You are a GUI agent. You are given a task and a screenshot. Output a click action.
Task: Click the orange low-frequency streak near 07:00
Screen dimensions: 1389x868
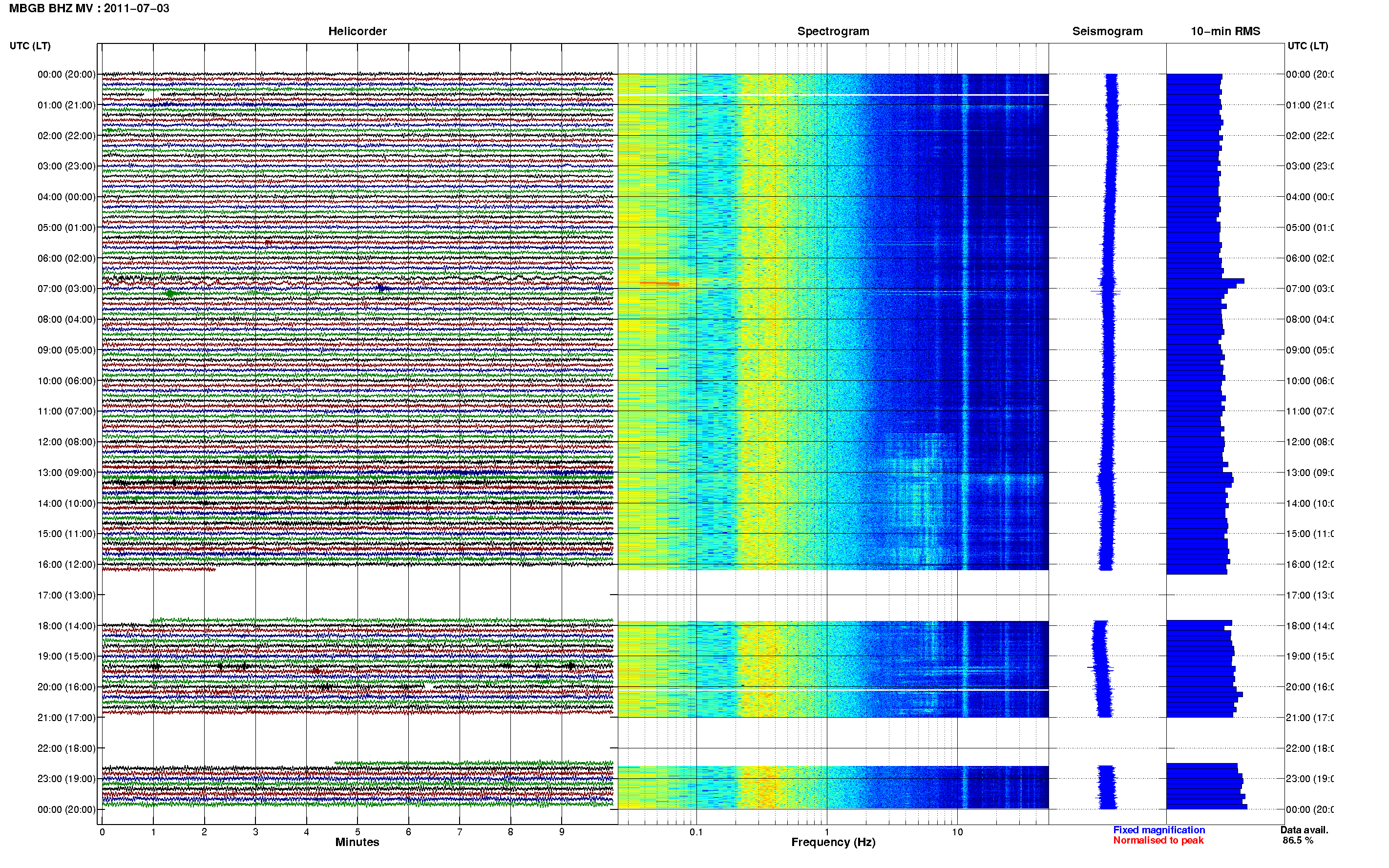659,283
